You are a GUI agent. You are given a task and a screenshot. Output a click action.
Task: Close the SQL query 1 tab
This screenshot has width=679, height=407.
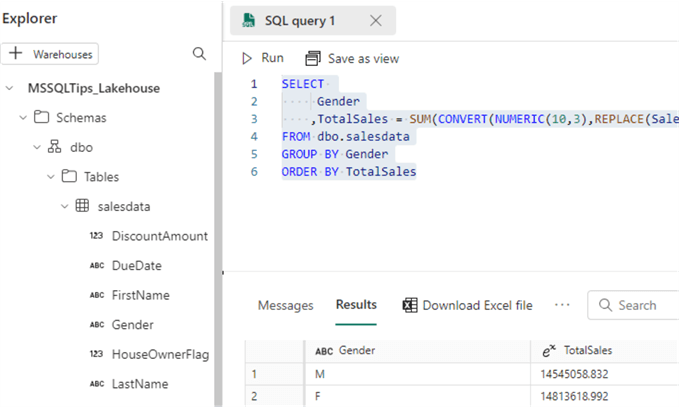(x=375, y=21)
